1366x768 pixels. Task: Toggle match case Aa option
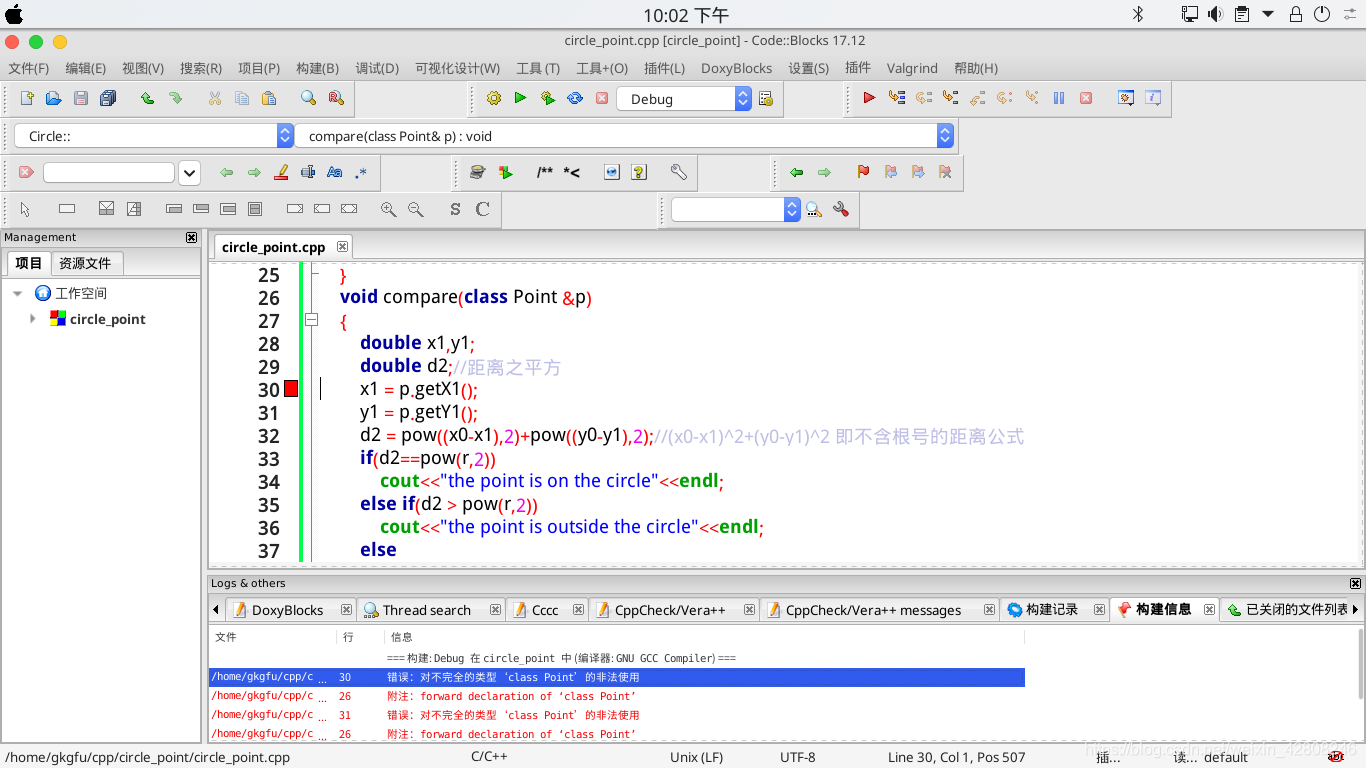click(335, 172)
